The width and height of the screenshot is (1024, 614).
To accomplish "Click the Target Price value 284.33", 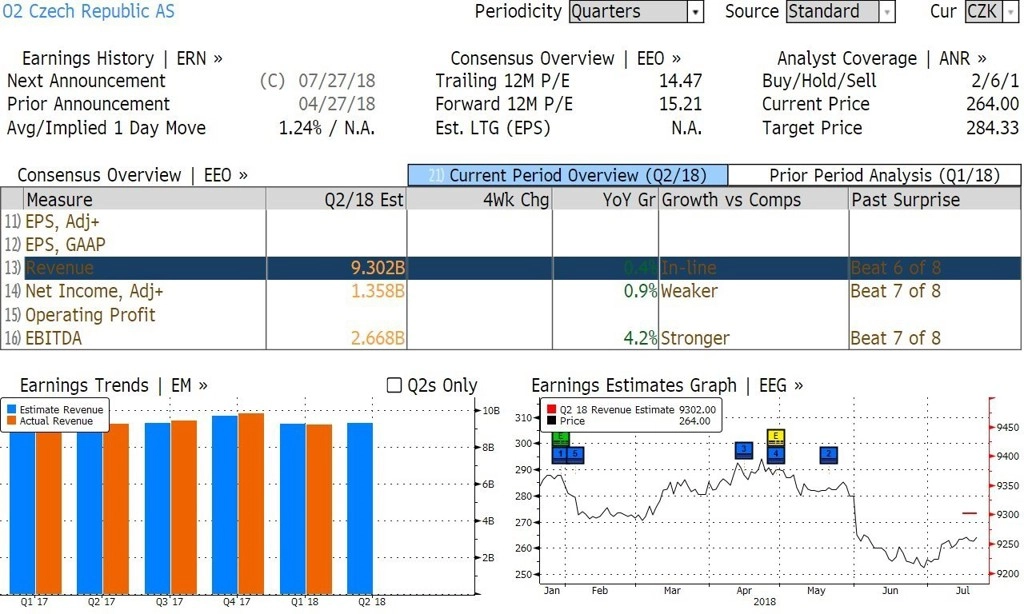I will tap(992, 127).
